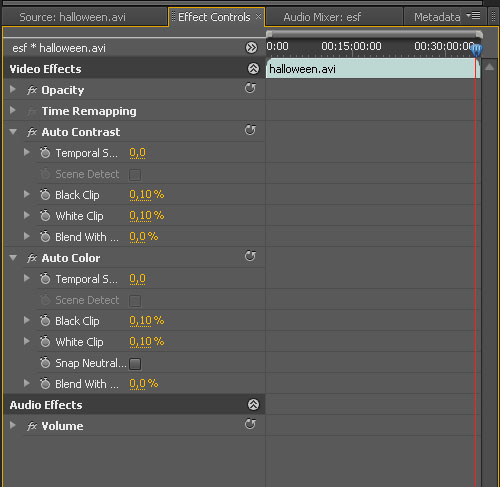
Task: Edit Auto Contrast Temporal Smoothing value 0,0
Action: (137, 153)
